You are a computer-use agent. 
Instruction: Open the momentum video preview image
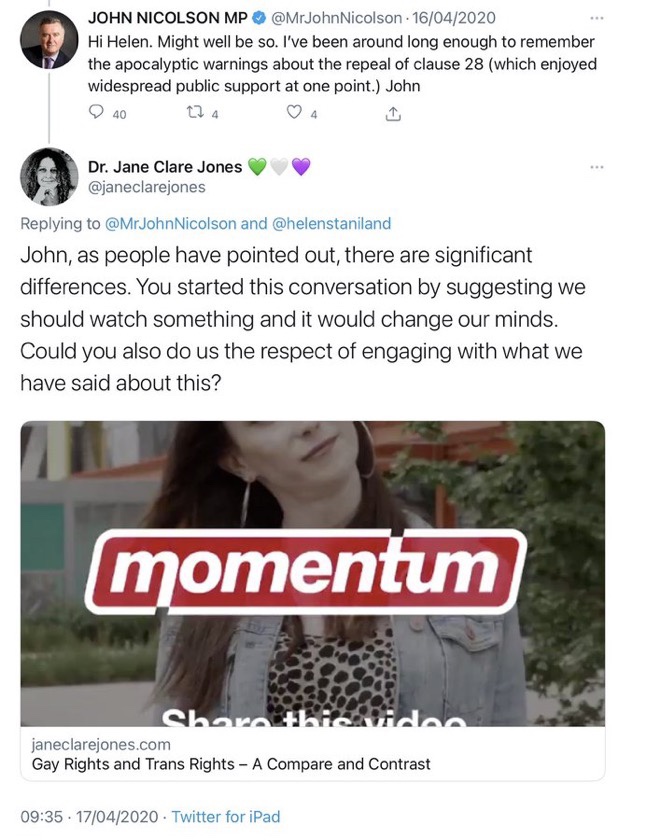(x=313, y=573)
